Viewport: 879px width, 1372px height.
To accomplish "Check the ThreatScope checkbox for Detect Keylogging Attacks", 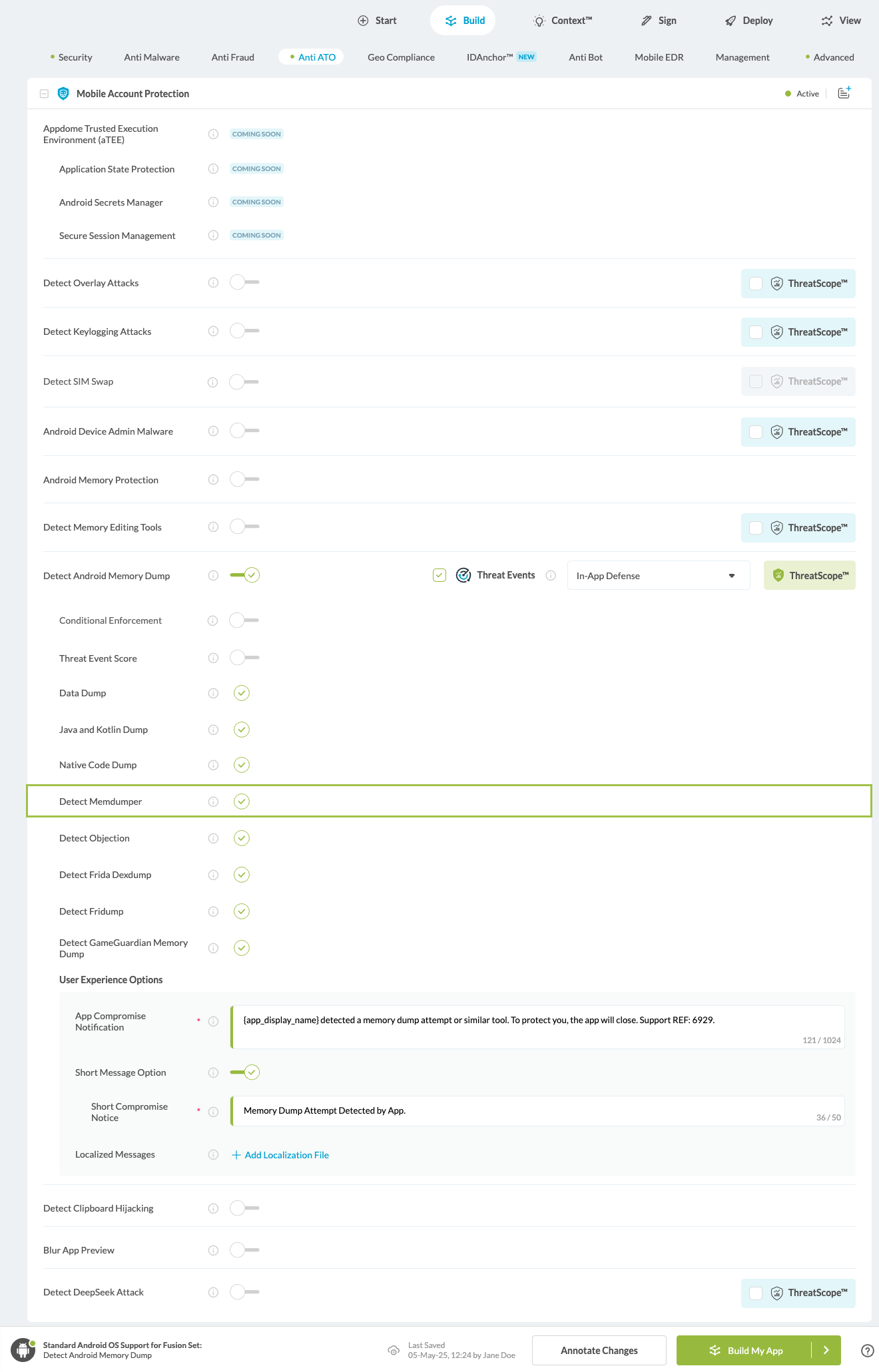I will [755, 332].
